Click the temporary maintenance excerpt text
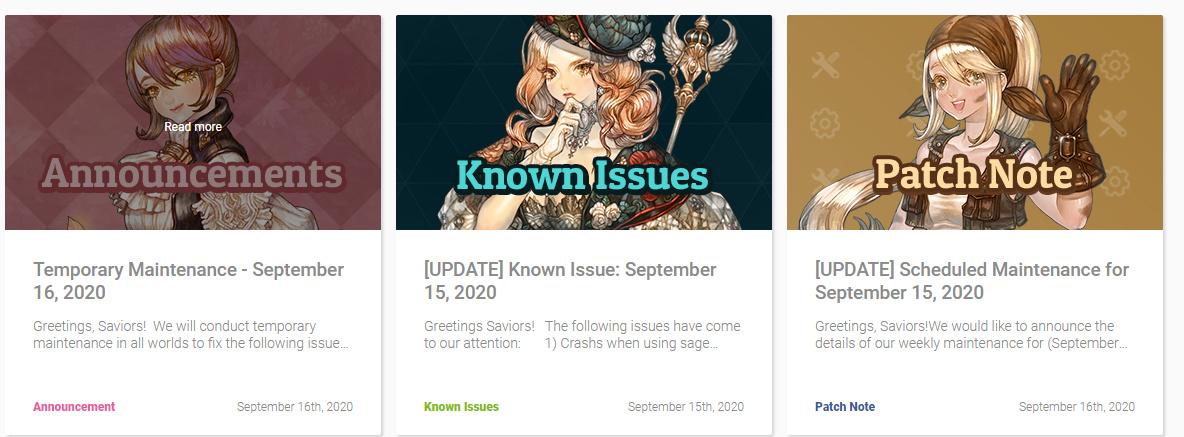 point(191,335)
